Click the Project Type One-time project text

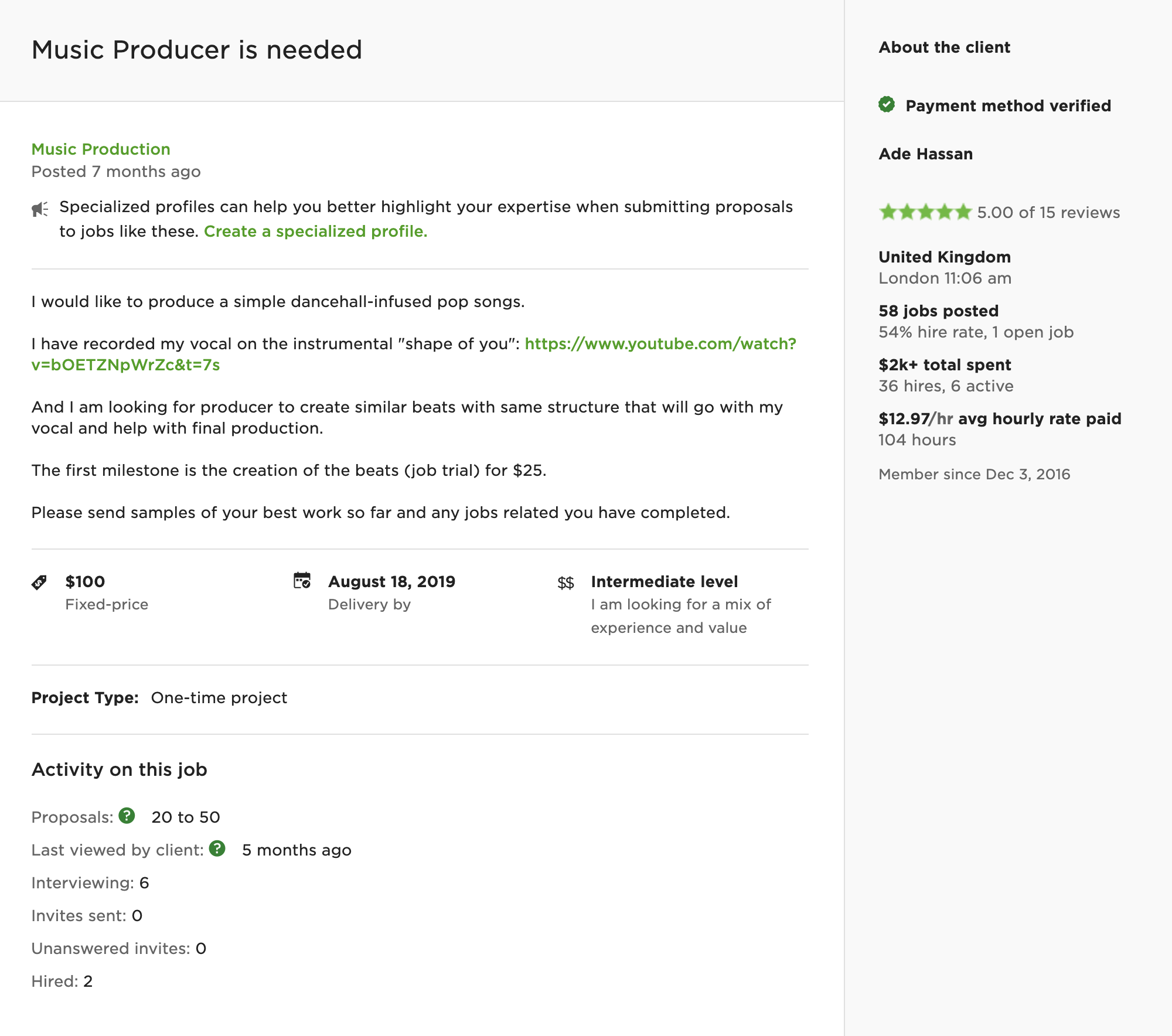159,697
